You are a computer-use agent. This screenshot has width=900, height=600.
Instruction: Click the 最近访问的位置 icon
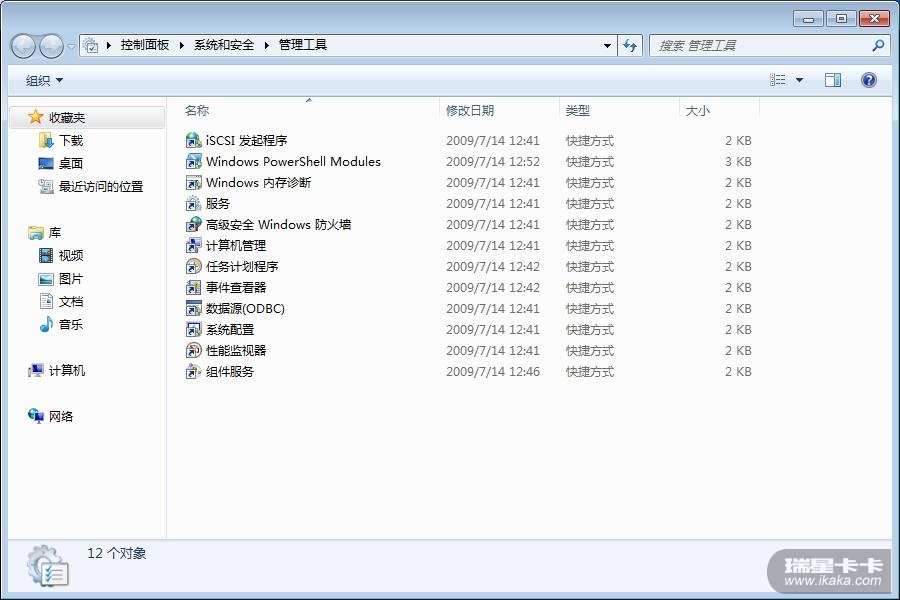[45, 186]
